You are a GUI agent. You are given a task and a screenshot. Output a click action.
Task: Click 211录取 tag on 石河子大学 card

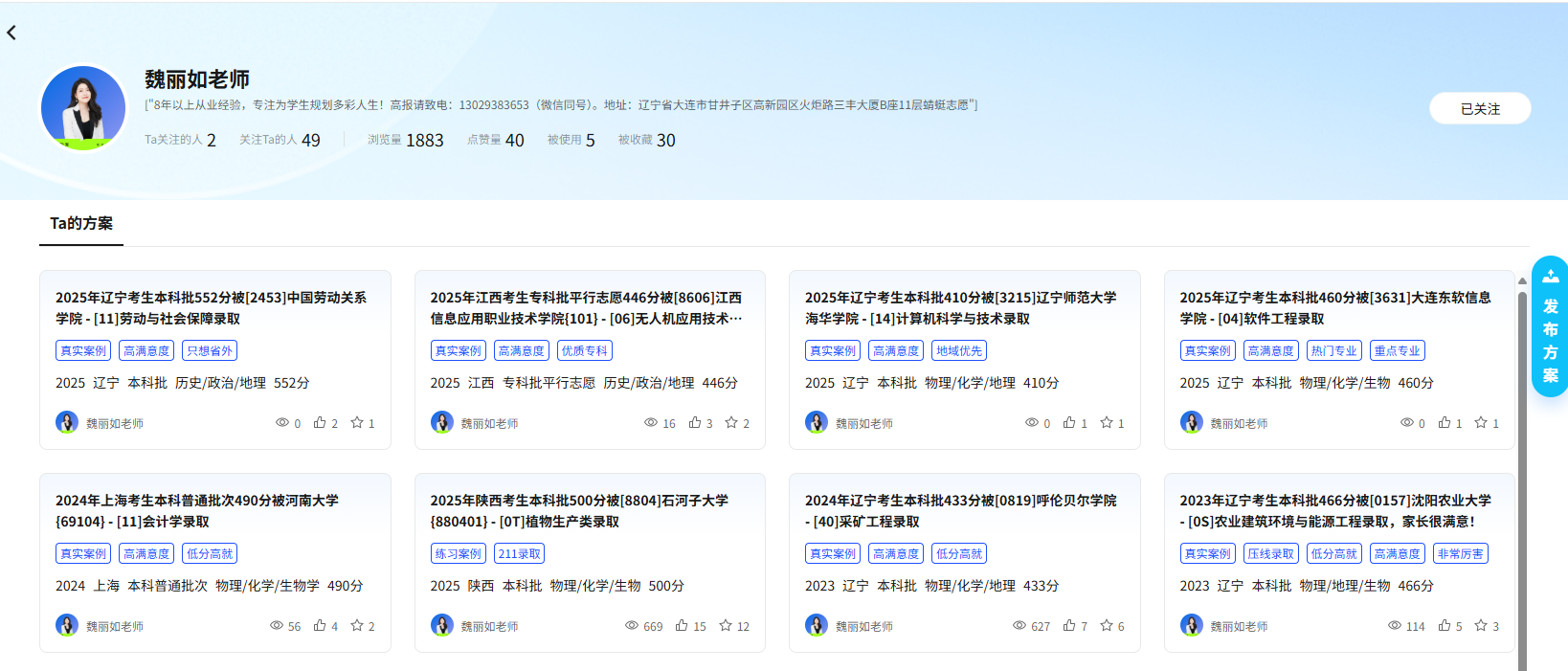tap(520, 553)
